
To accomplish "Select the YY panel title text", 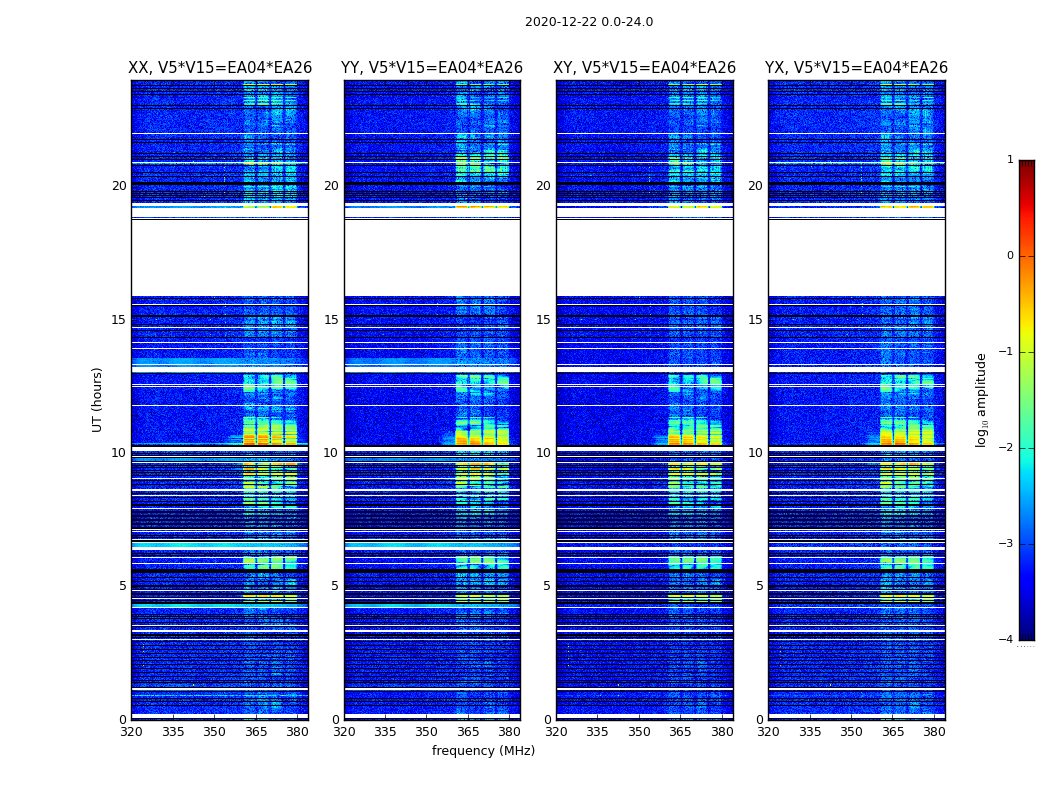I will click(x=432, y=68).
